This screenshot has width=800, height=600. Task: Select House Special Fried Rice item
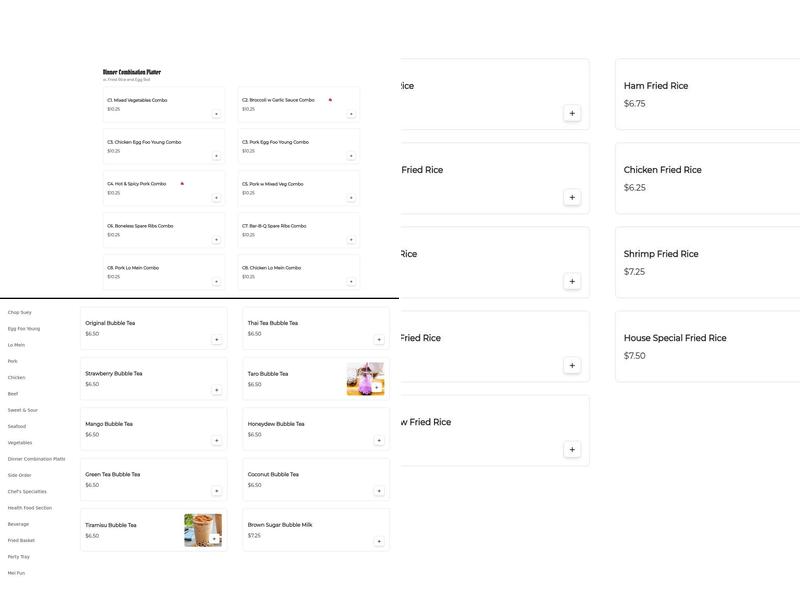675,338
